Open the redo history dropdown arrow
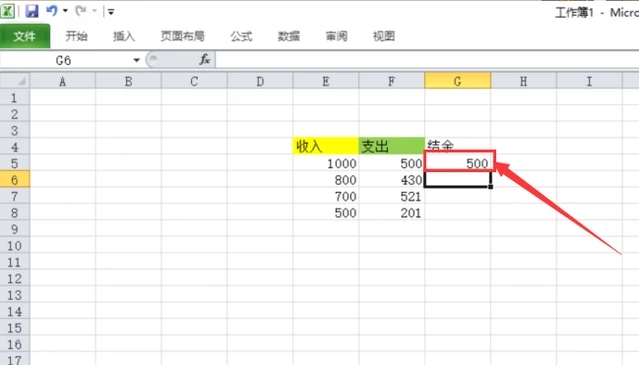Image resolution: width=639 pixels, height=365 pixels. [x=95, y=11]
